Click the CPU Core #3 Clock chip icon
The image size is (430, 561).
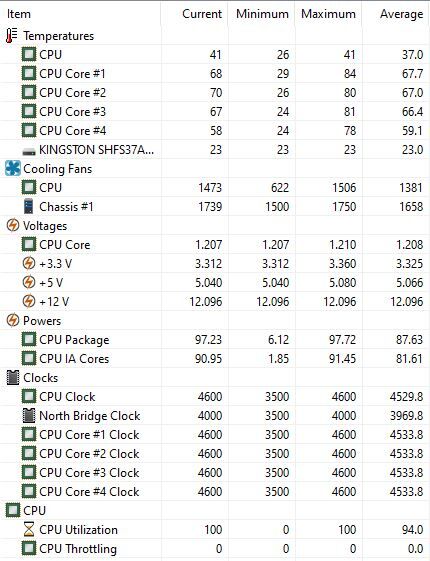[29, 472]
